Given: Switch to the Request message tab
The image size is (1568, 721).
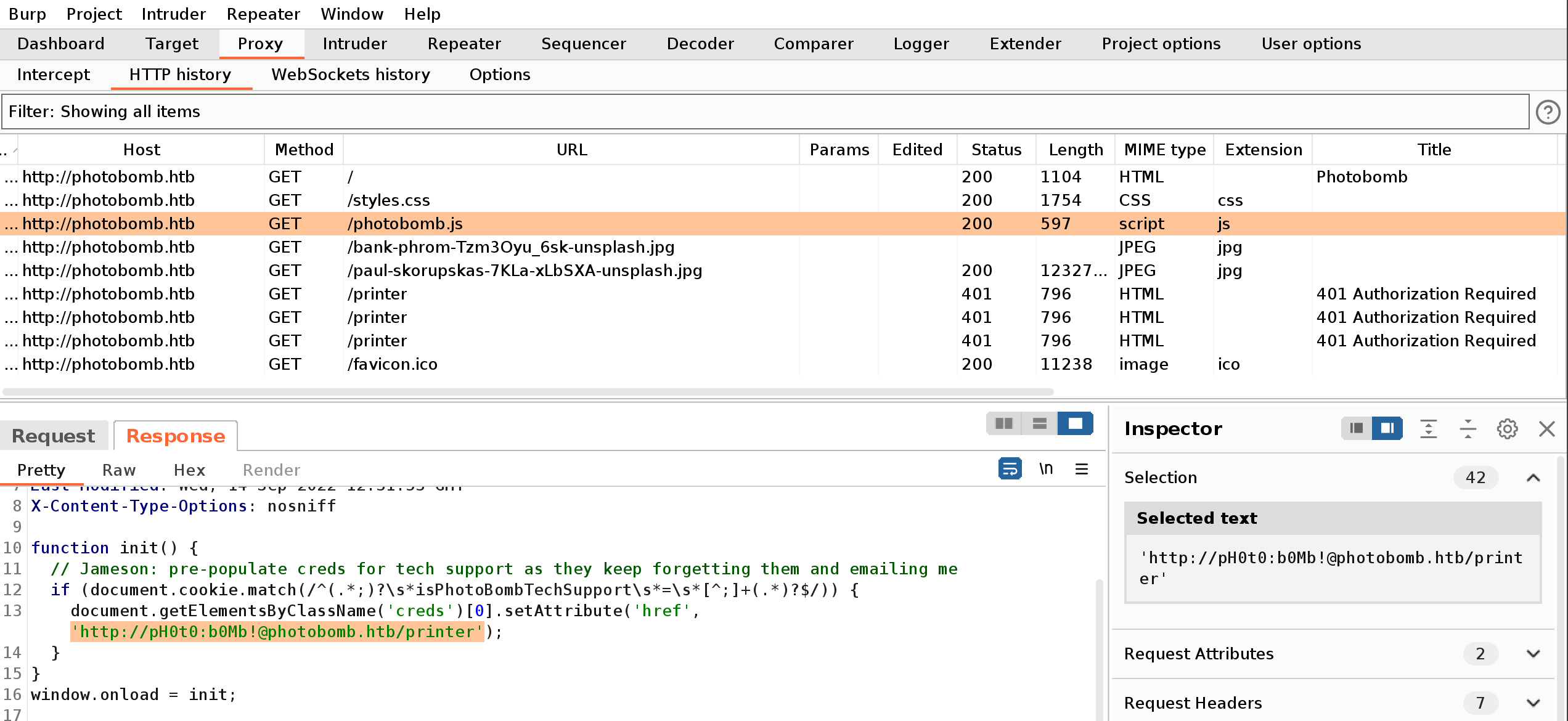Looking at the screenshot, I should pos(54,436).
